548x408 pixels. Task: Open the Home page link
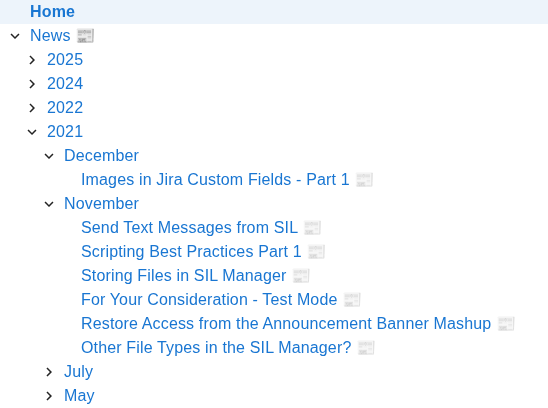tap(52, 11)
